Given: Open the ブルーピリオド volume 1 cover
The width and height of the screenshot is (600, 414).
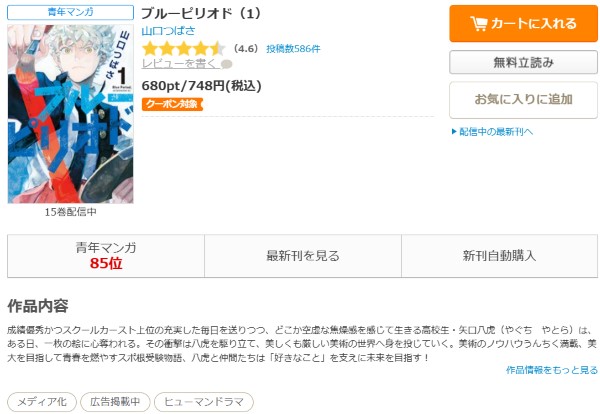Looking at the screenshot, I should [70, 114].
